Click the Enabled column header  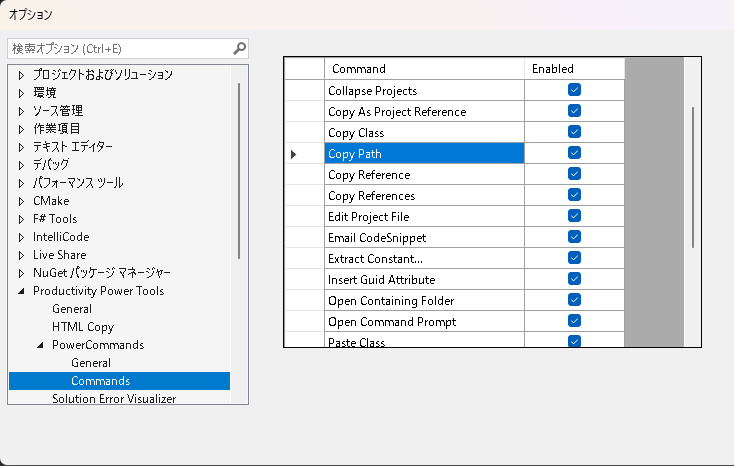(574, 69)
